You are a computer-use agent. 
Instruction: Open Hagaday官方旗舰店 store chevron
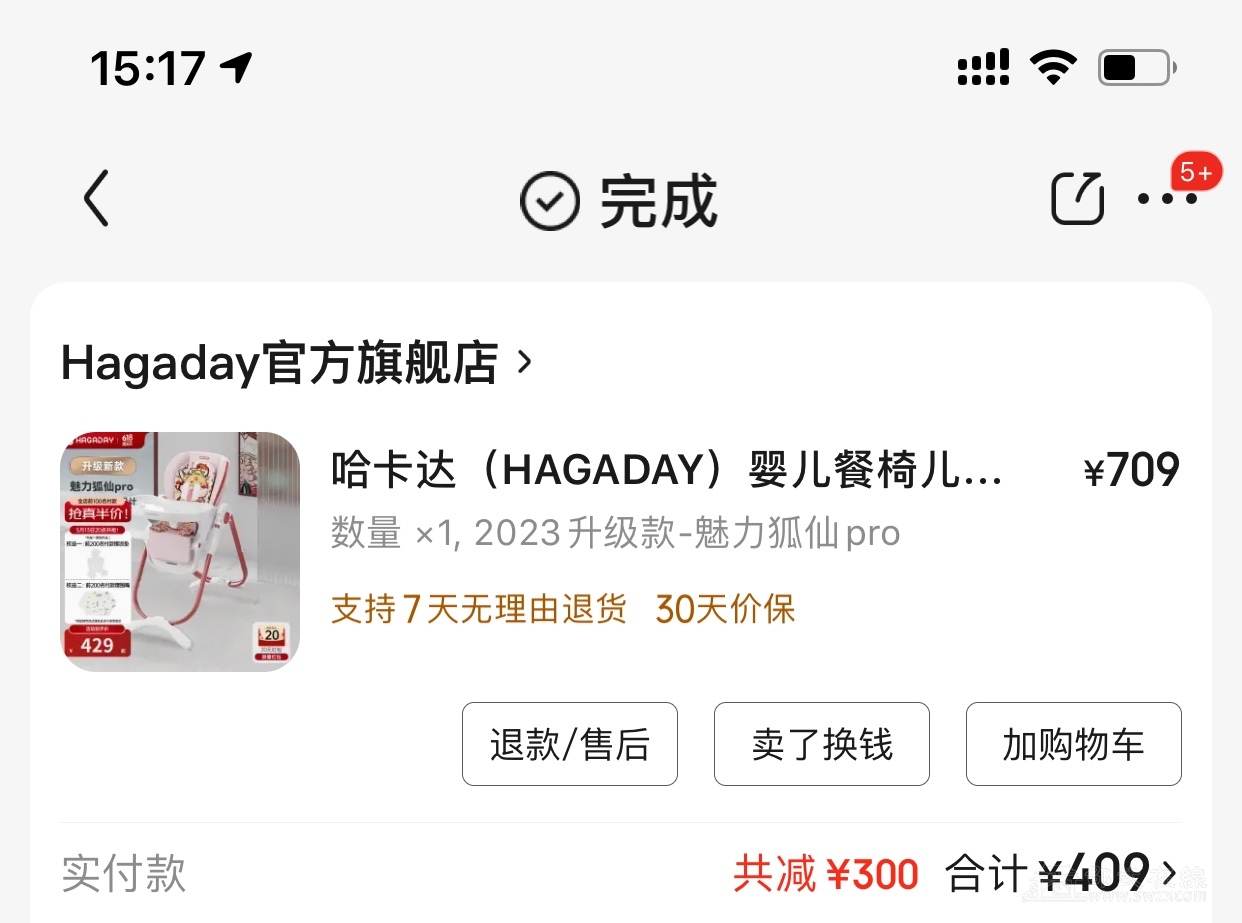(524, 362)
